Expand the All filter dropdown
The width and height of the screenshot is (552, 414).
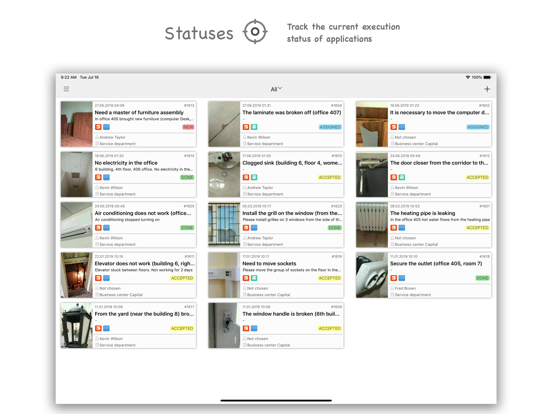point(276,89)
